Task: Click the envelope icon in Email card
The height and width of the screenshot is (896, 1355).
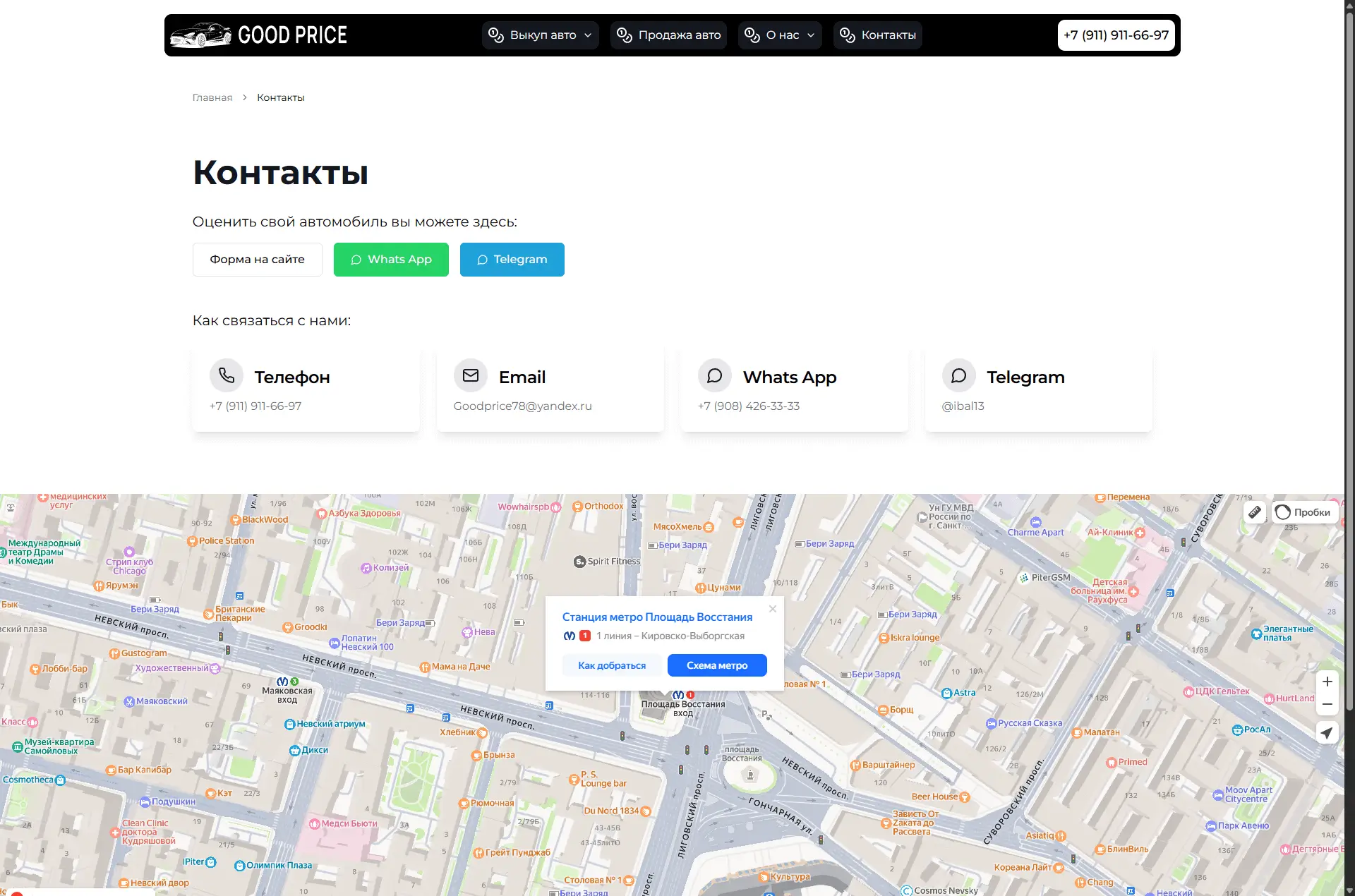Action: coord(471,375)
